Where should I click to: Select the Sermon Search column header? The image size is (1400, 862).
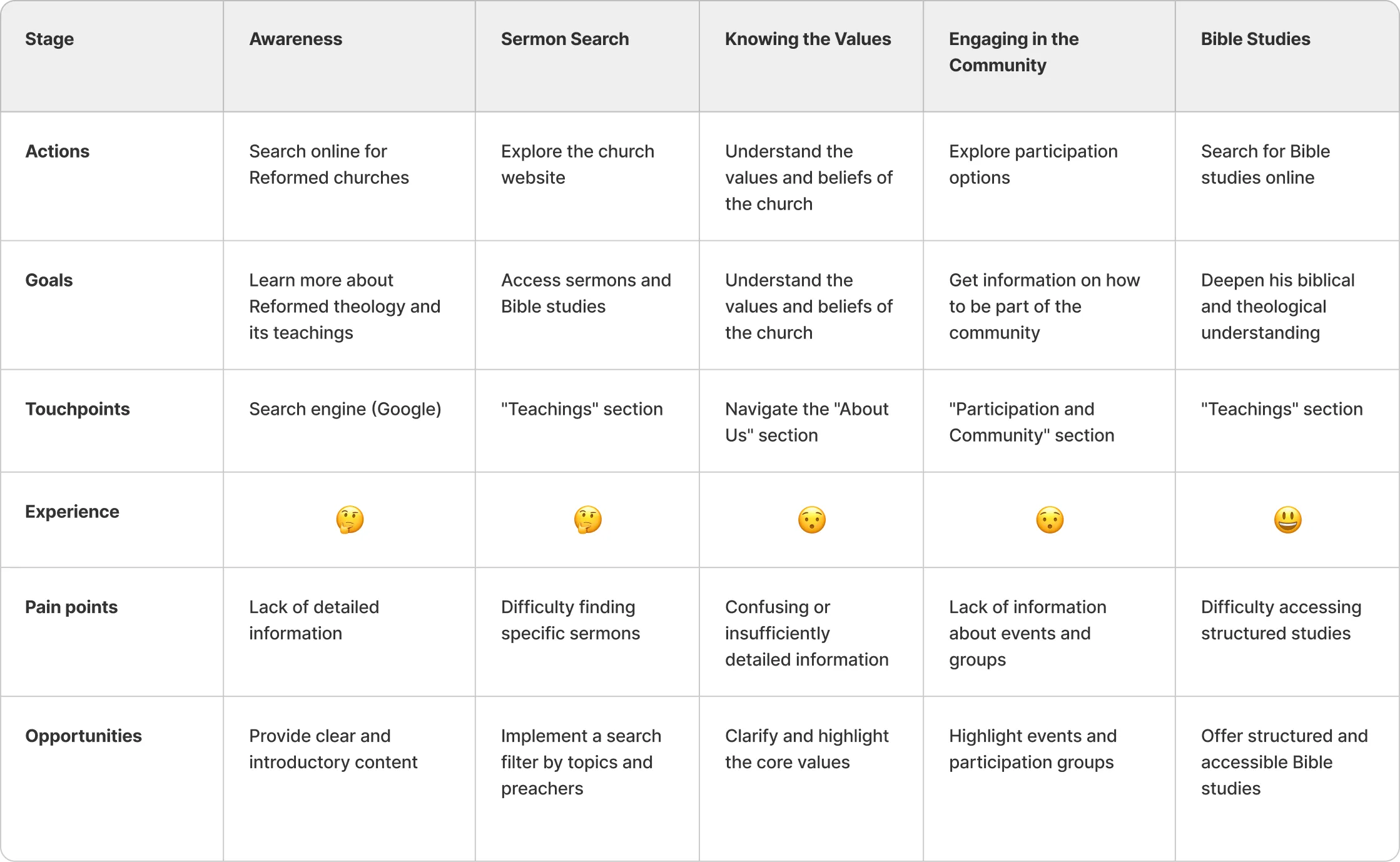(x=564, y=39)
